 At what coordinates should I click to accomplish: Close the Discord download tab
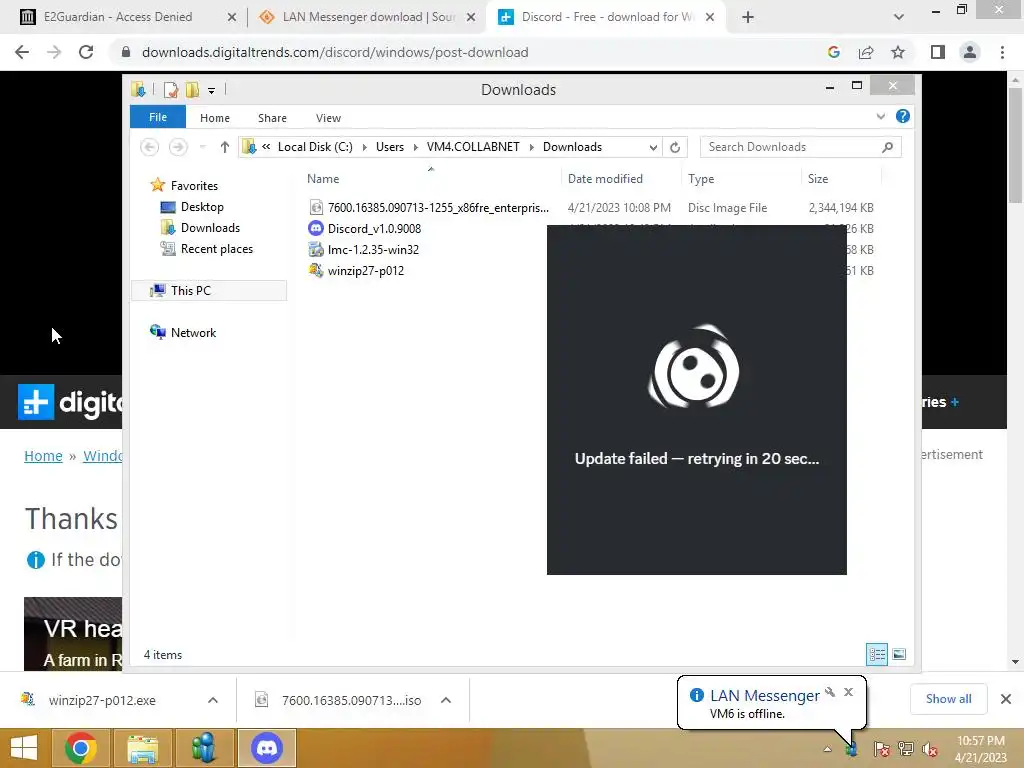[x=710, y=17]
